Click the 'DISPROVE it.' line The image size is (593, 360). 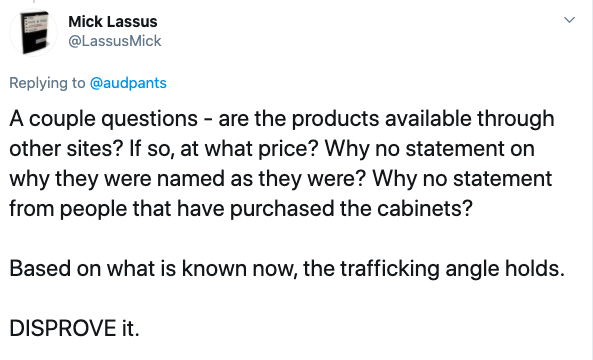click(x=75, y=328)
